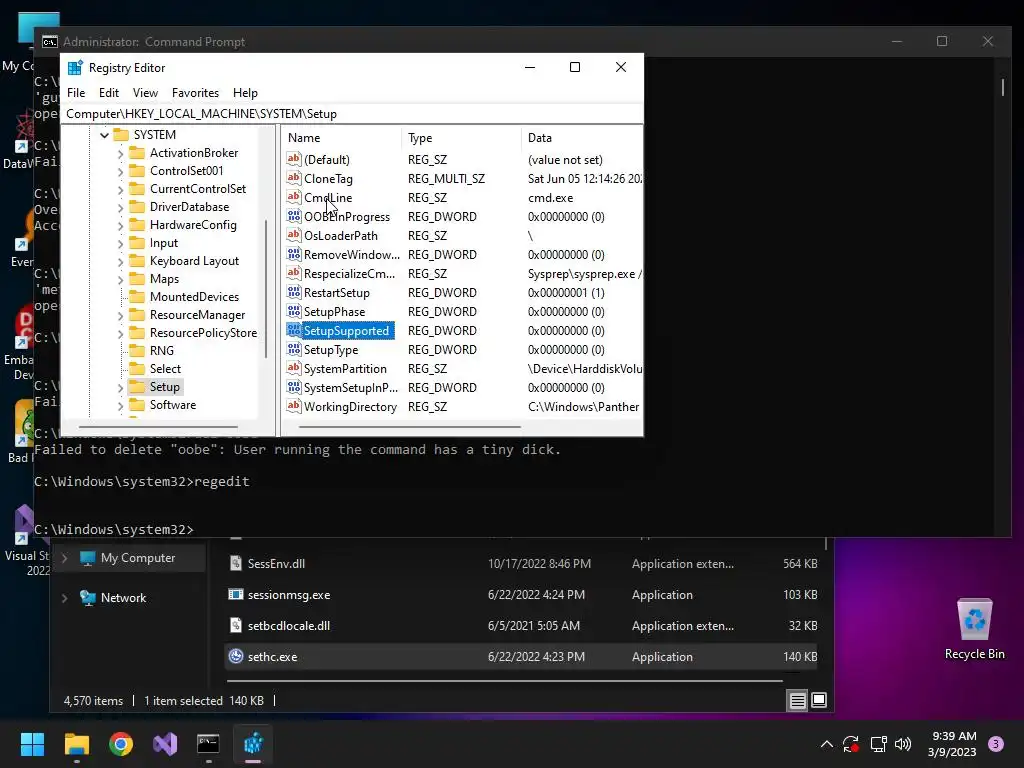Expand the ActivationBroker key

pos(121,153)
